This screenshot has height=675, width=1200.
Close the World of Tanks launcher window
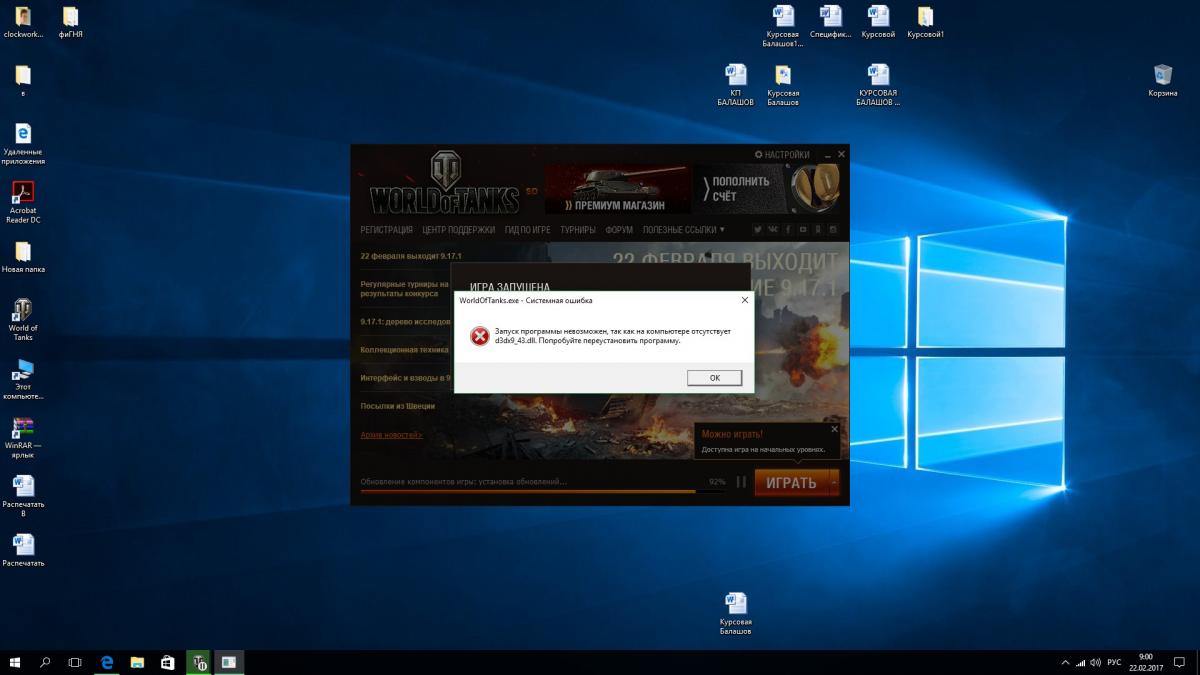pos(841,155)
